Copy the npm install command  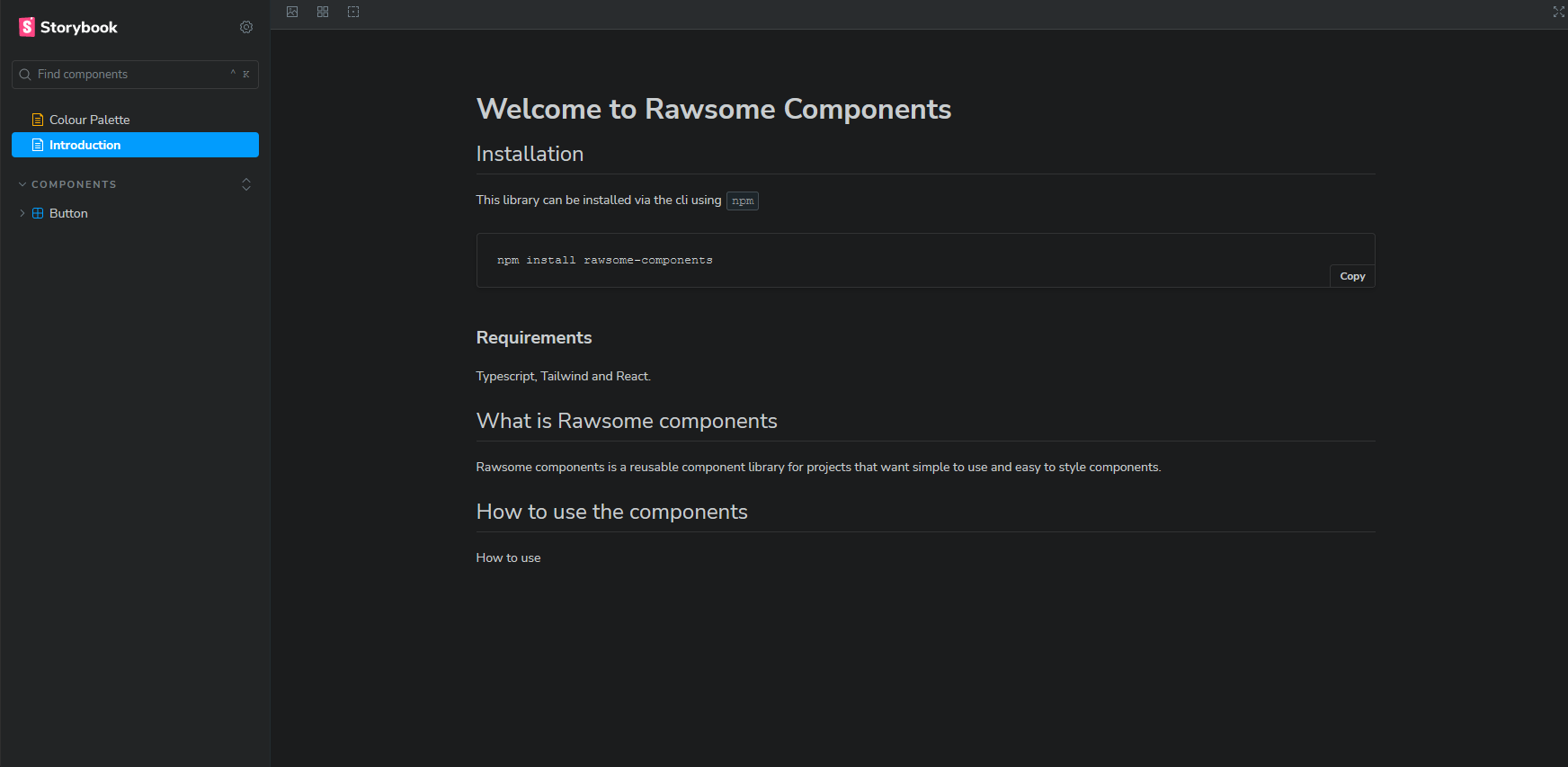click(x=1352, y=276)
